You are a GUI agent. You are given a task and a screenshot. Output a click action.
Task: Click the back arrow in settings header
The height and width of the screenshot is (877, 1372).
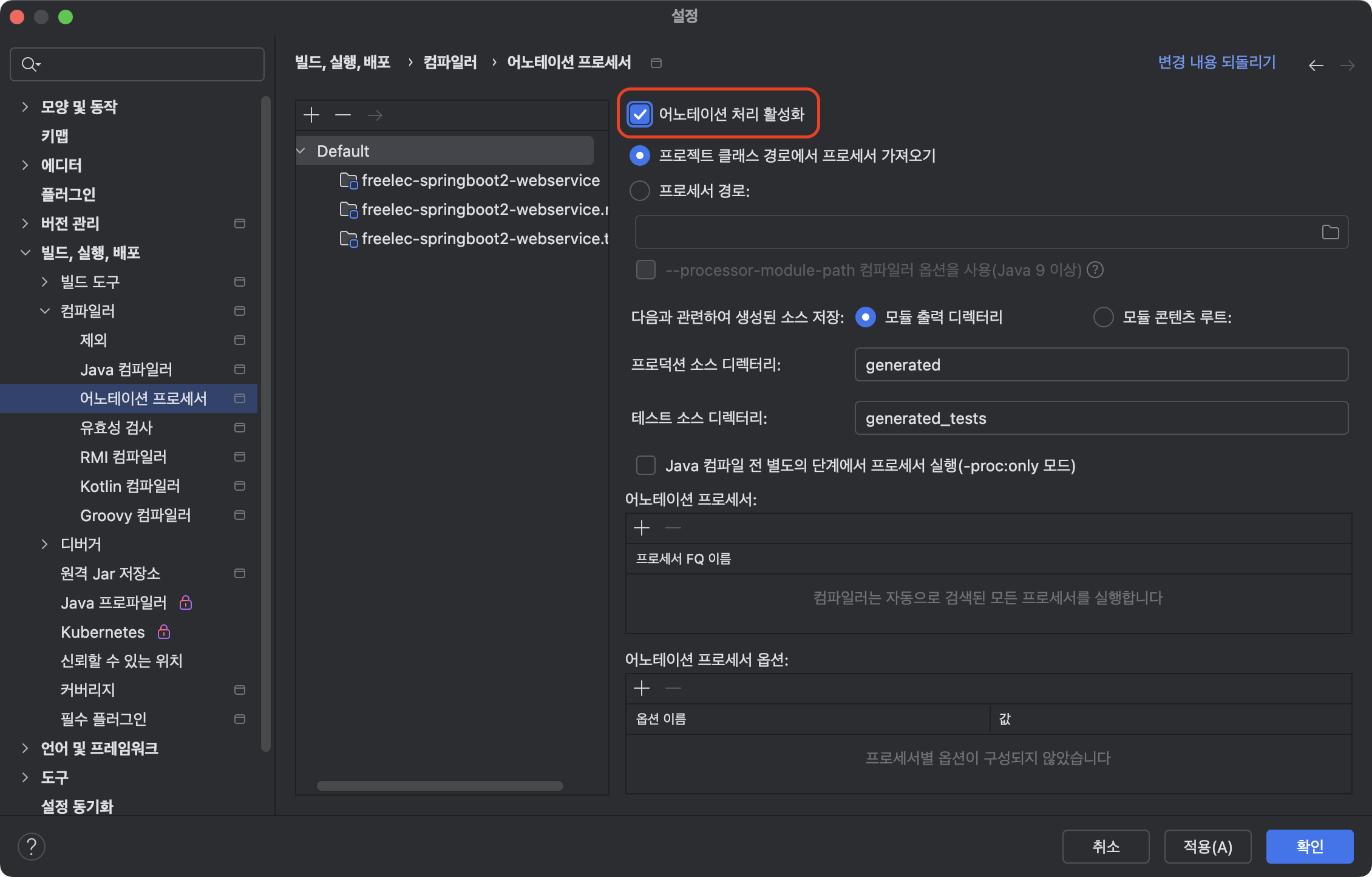click(1316, 65)
